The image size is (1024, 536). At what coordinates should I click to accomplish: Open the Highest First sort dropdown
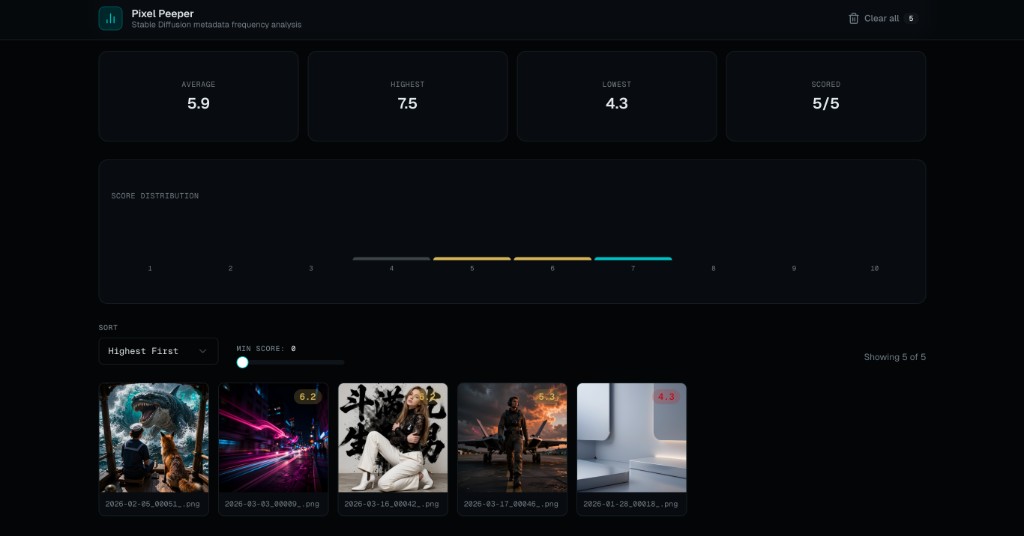[157, 351]
